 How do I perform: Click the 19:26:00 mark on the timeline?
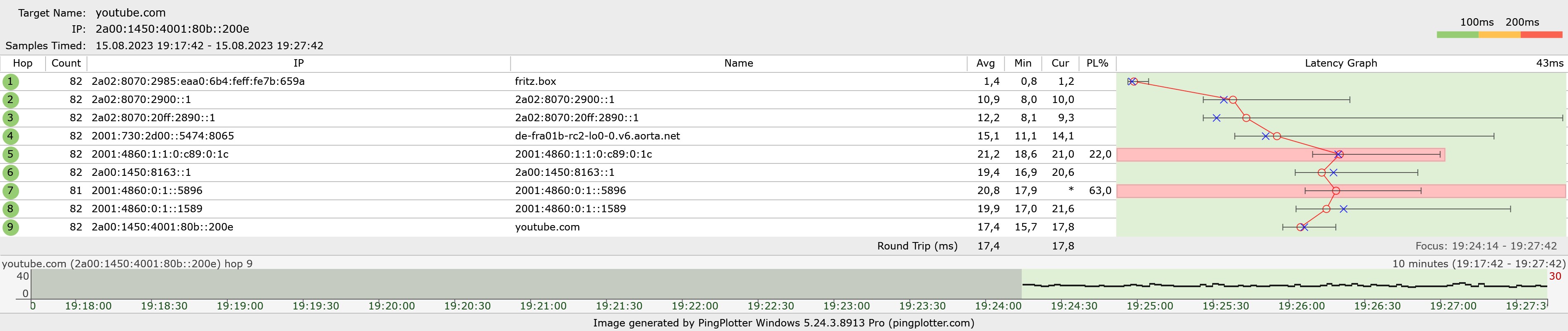coord(1301,305)
